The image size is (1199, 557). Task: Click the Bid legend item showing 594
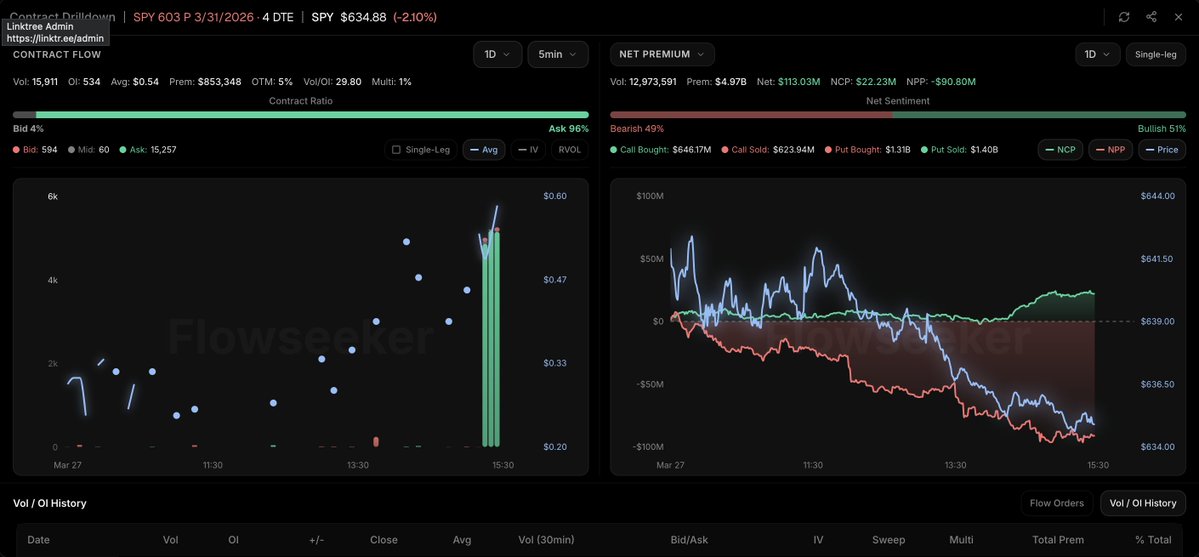[x=35, y=150]
